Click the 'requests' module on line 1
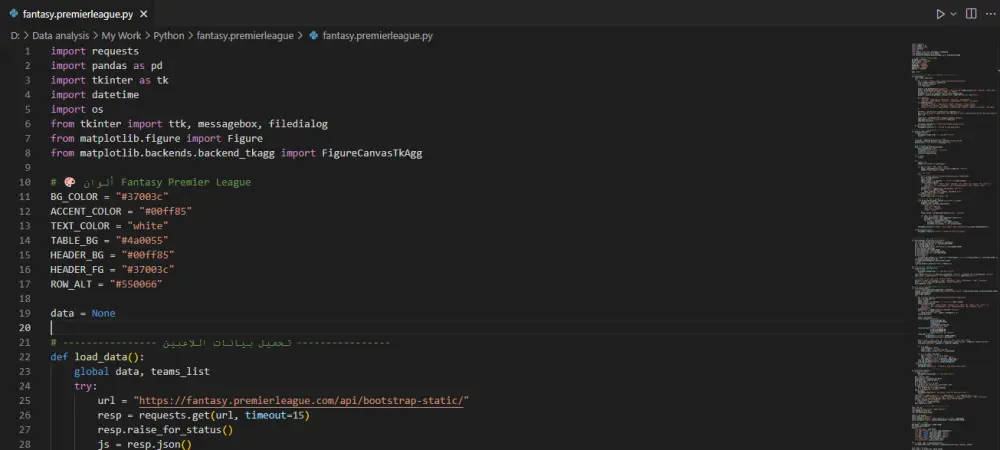1000x450 pixels. (115, 51)
